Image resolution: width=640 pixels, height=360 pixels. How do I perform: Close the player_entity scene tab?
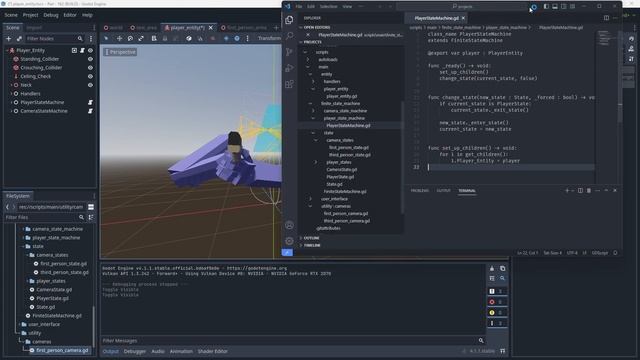click(211, 28)
